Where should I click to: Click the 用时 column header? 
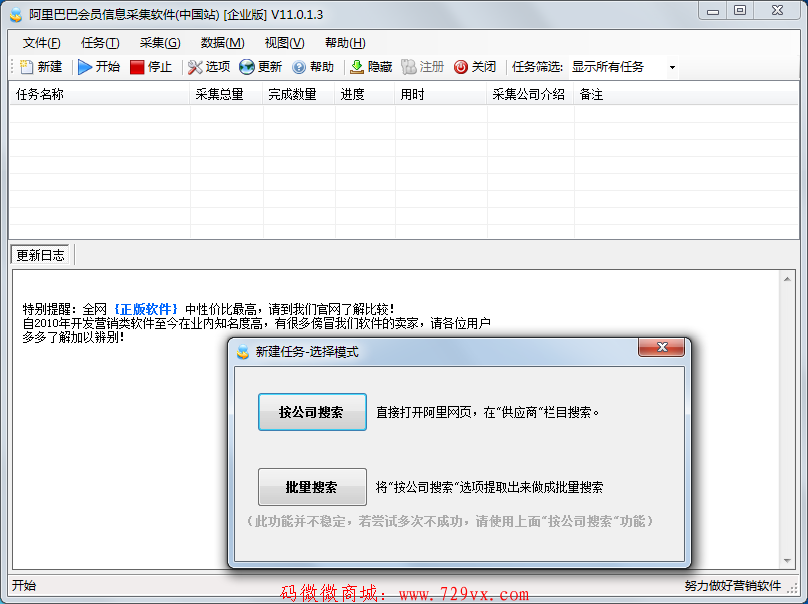(441, 94)
